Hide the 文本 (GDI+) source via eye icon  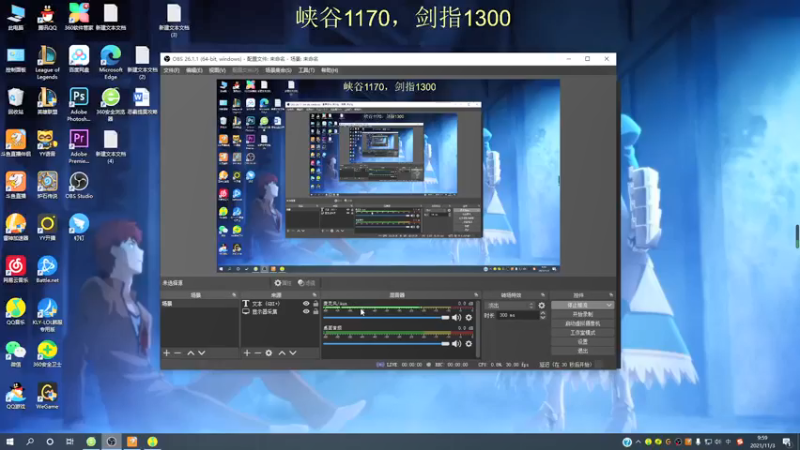[x=306, y=304]
